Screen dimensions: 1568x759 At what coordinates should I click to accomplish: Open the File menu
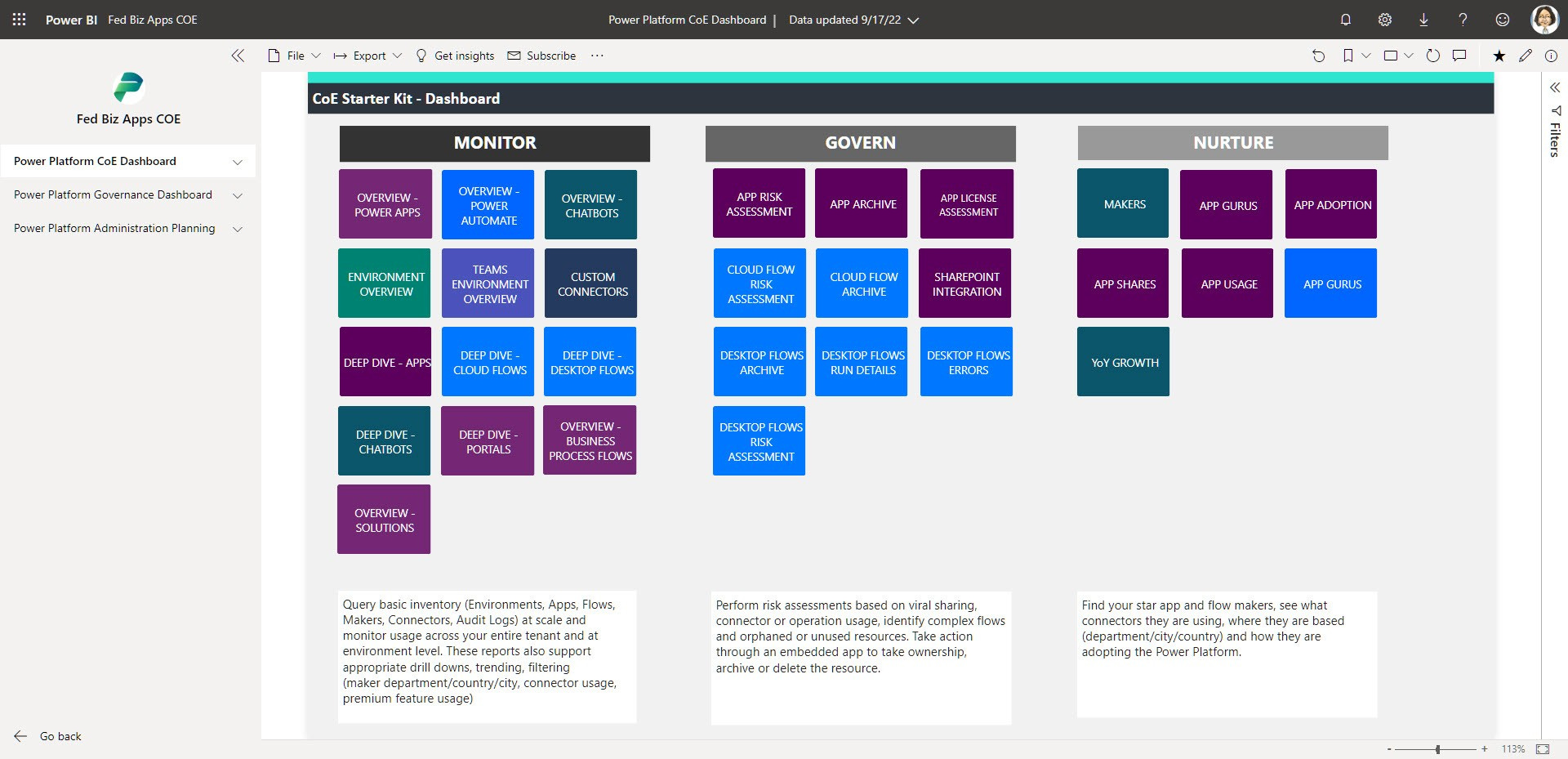pyautogui.click(x=294, y=56)
